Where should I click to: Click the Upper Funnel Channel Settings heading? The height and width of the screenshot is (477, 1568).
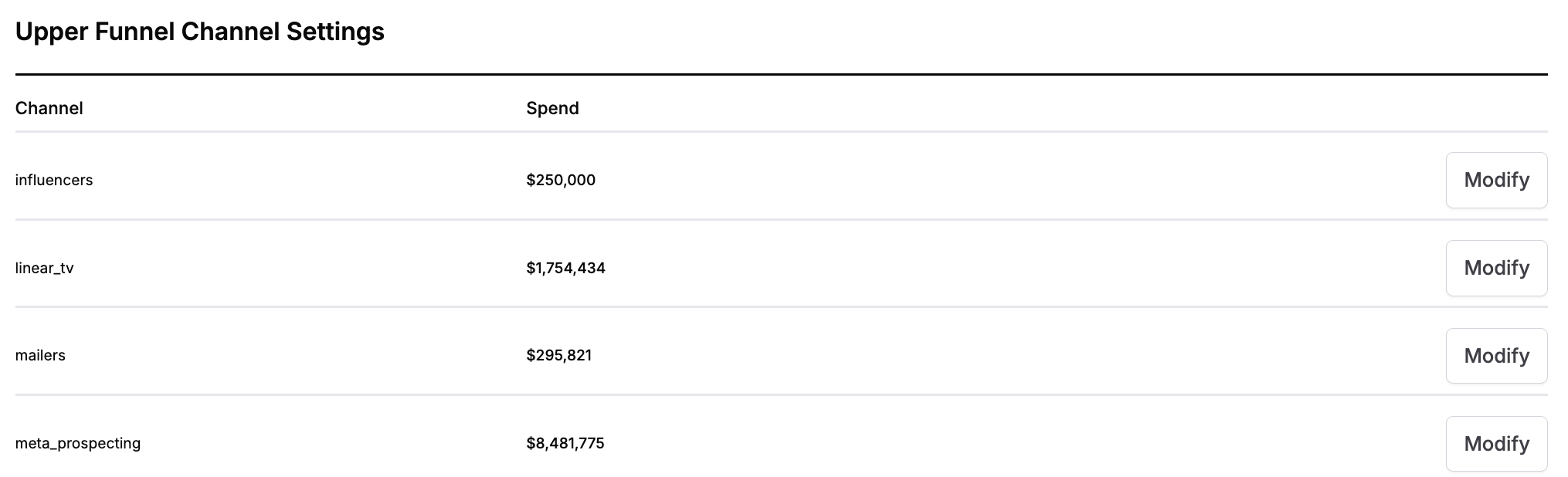(x=199, y=32)
